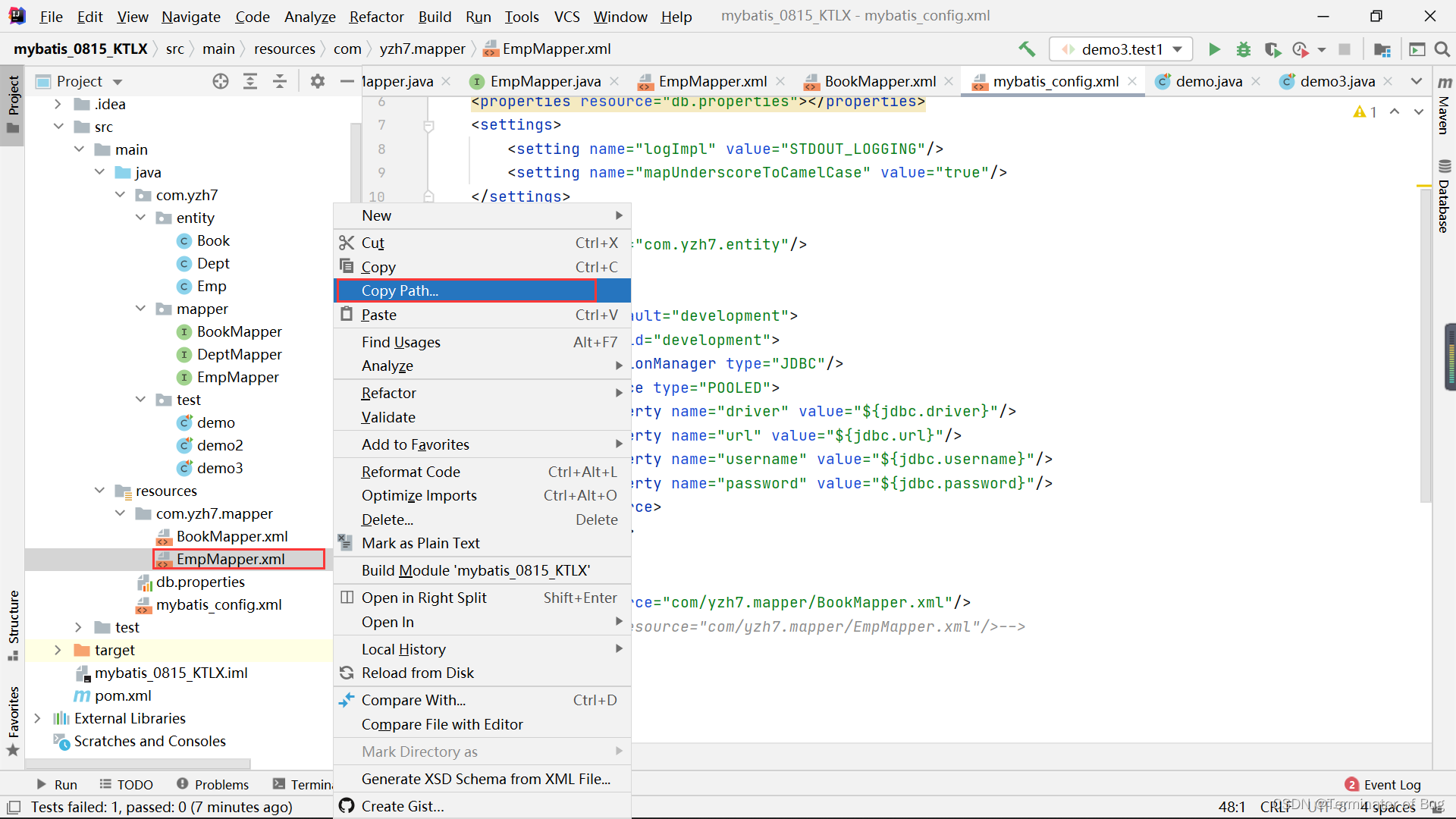Expand all in Project panel
The width and height of the screenshot is (1456, 819).
coord(250,81)
